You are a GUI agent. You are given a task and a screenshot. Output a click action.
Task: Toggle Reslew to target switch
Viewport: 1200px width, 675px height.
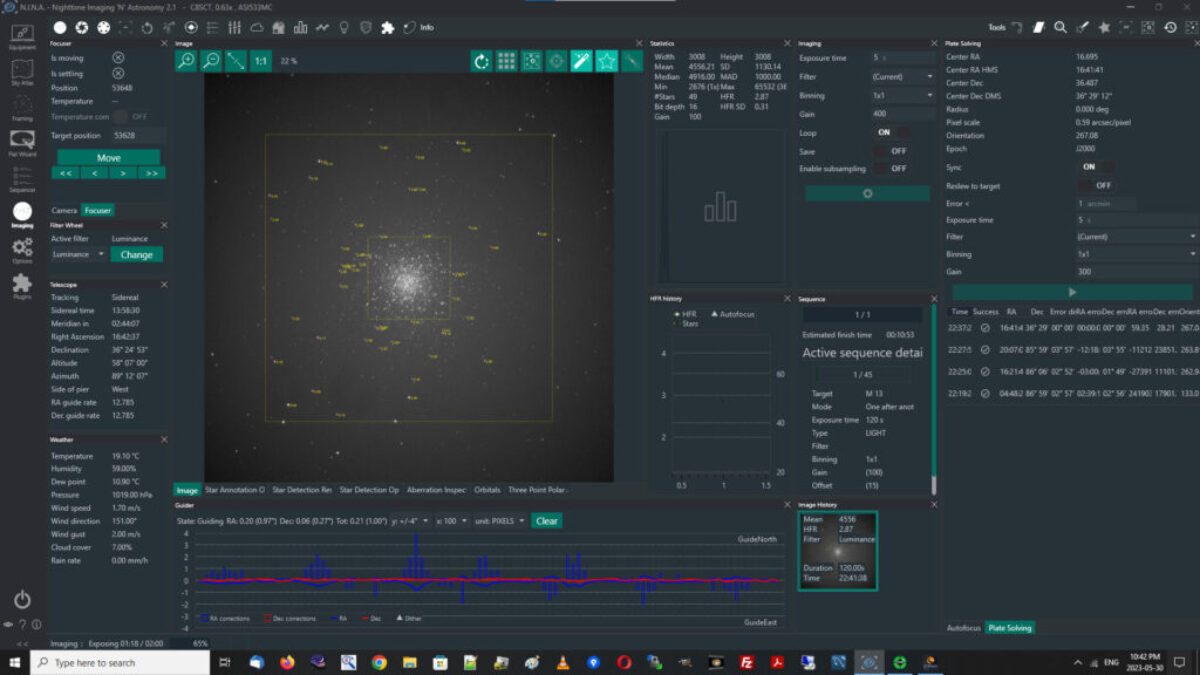click(x=1095, y=185)
